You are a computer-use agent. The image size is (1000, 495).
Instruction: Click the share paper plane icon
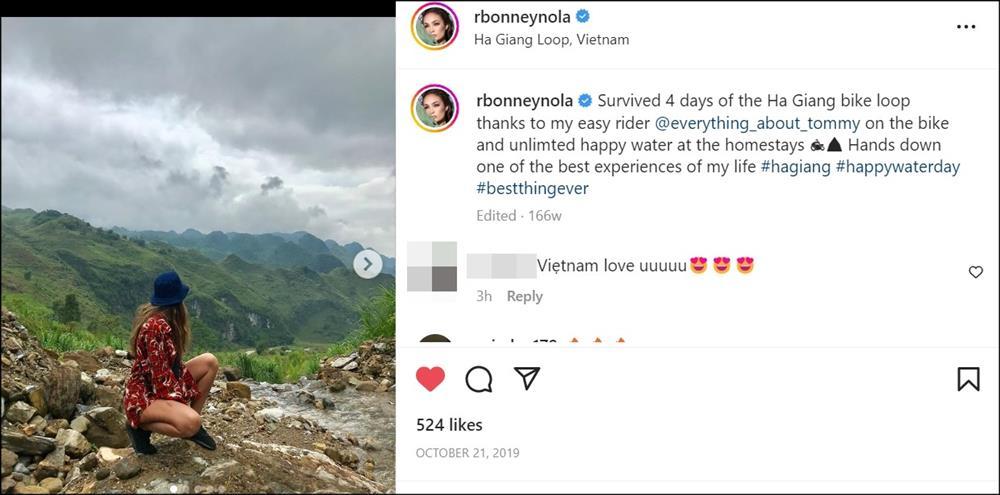point(527,378)
